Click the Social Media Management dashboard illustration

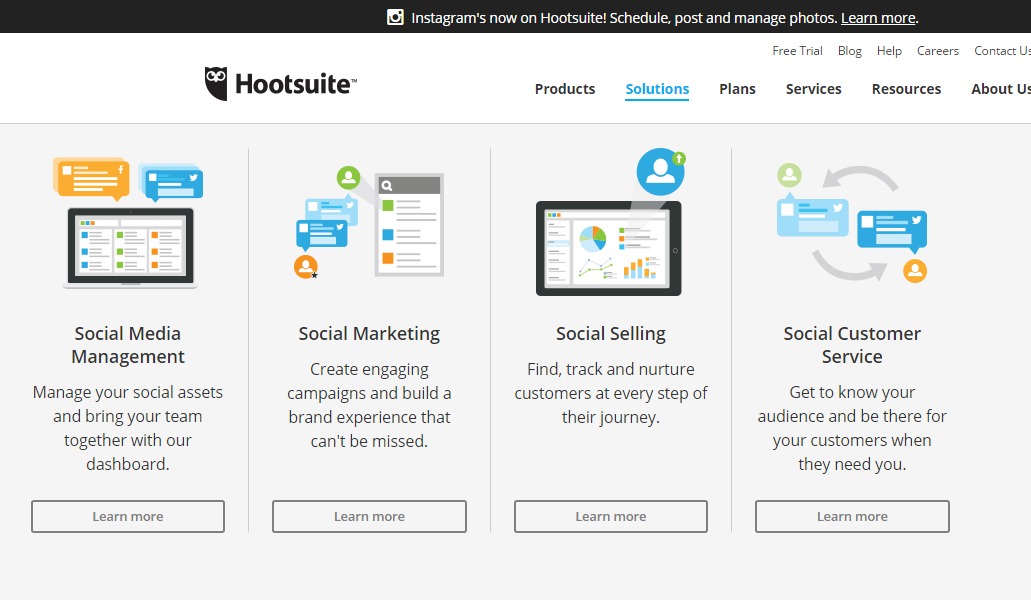point(128,222)
